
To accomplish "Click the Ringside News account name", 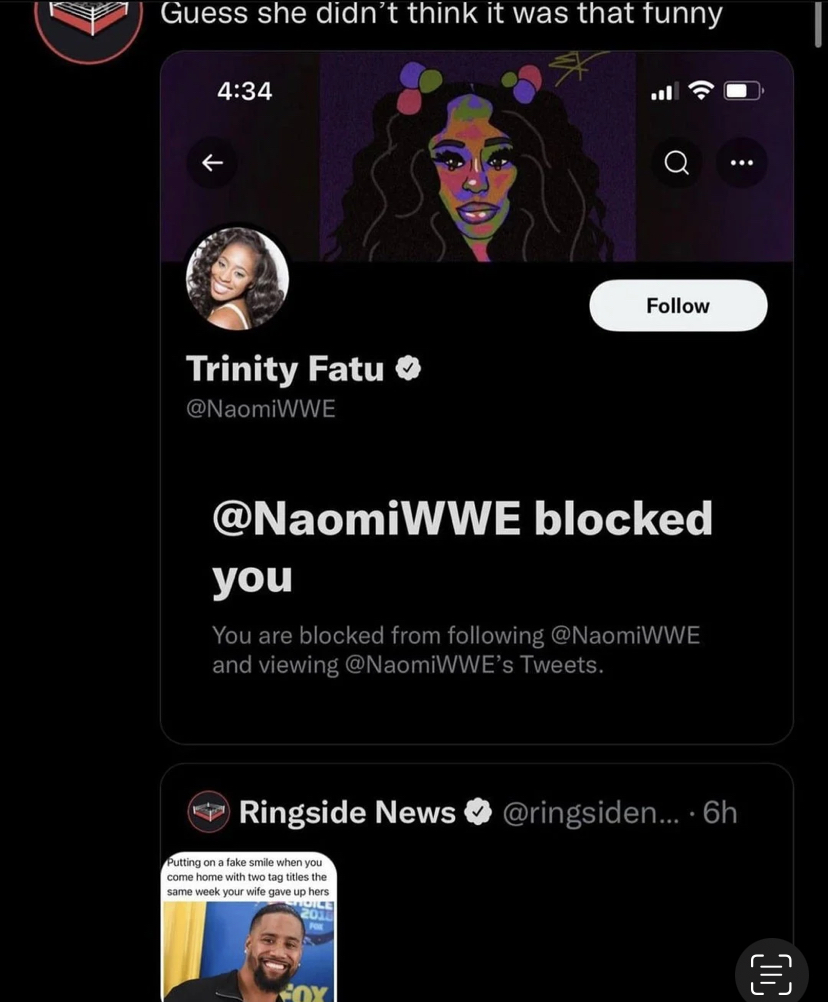I will pos(347,812).
